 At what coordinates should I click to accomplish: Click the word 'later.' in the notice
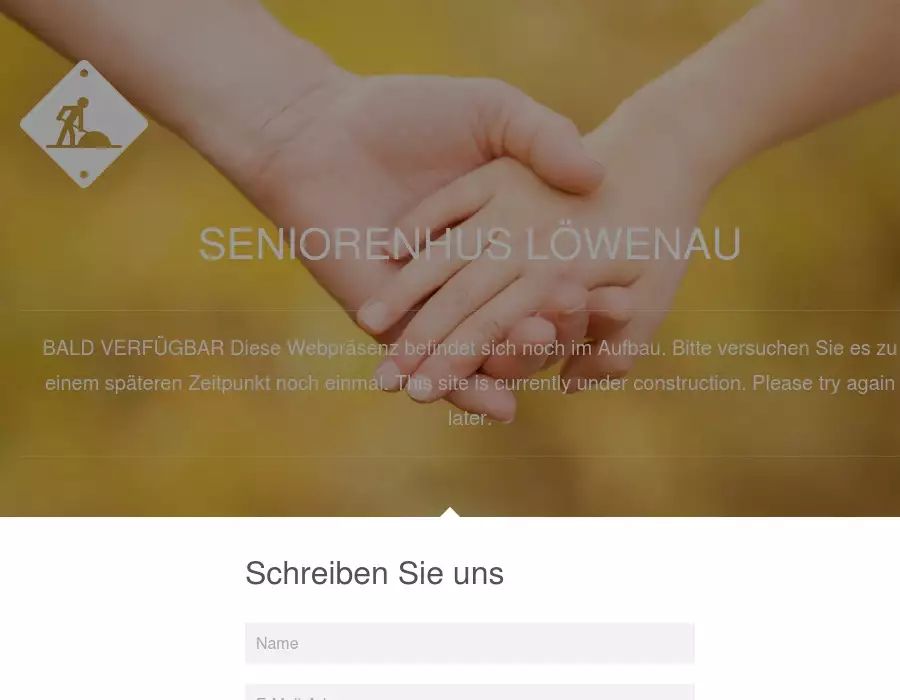tap(470, 418)
